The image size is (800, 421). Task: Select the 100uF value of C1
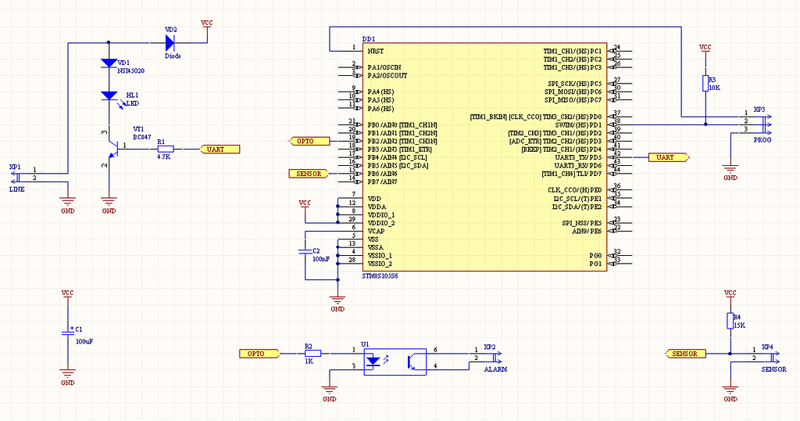(84, 341)
